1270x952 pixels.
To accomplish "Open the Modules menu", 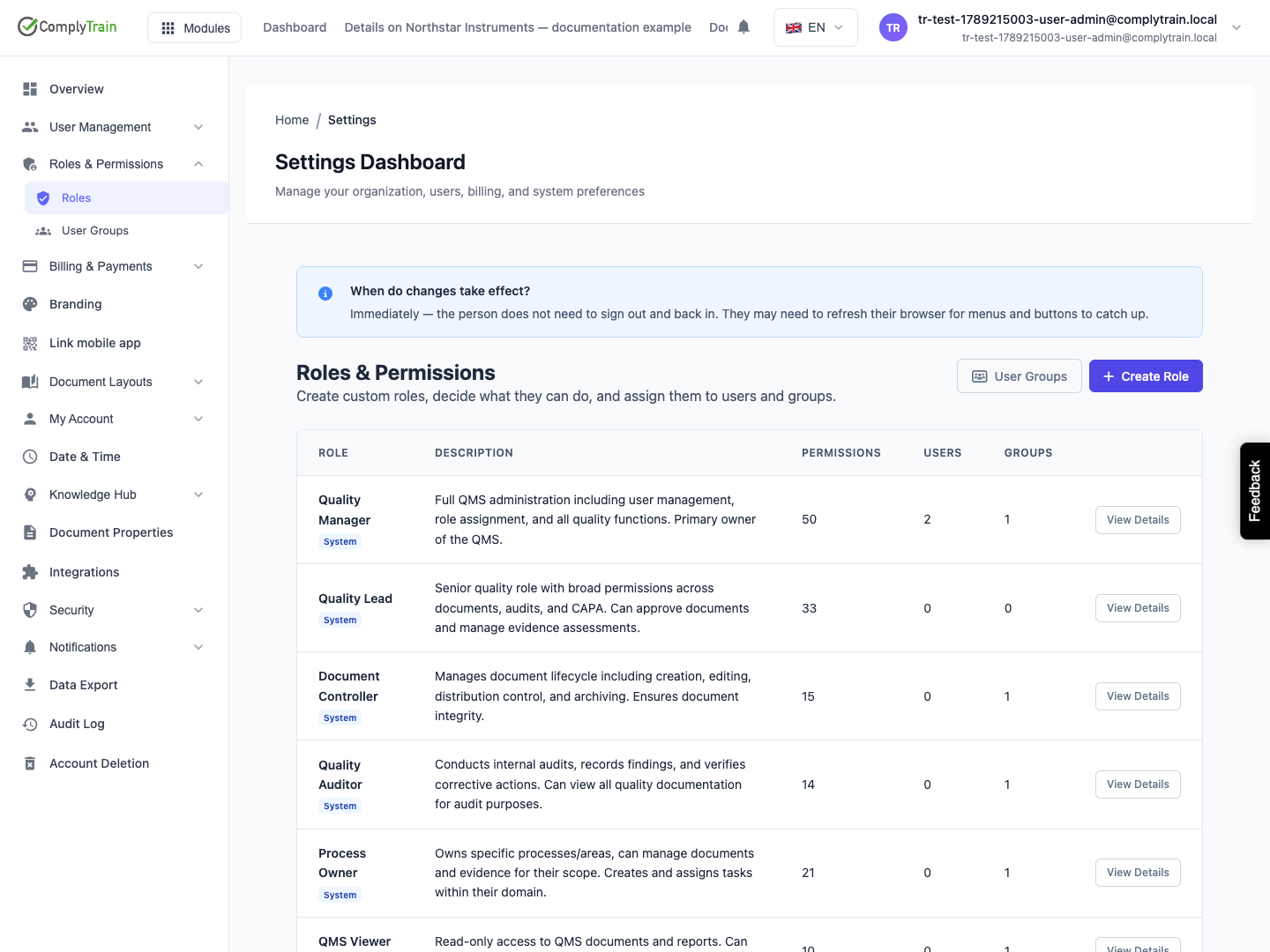I will point(195,28).
